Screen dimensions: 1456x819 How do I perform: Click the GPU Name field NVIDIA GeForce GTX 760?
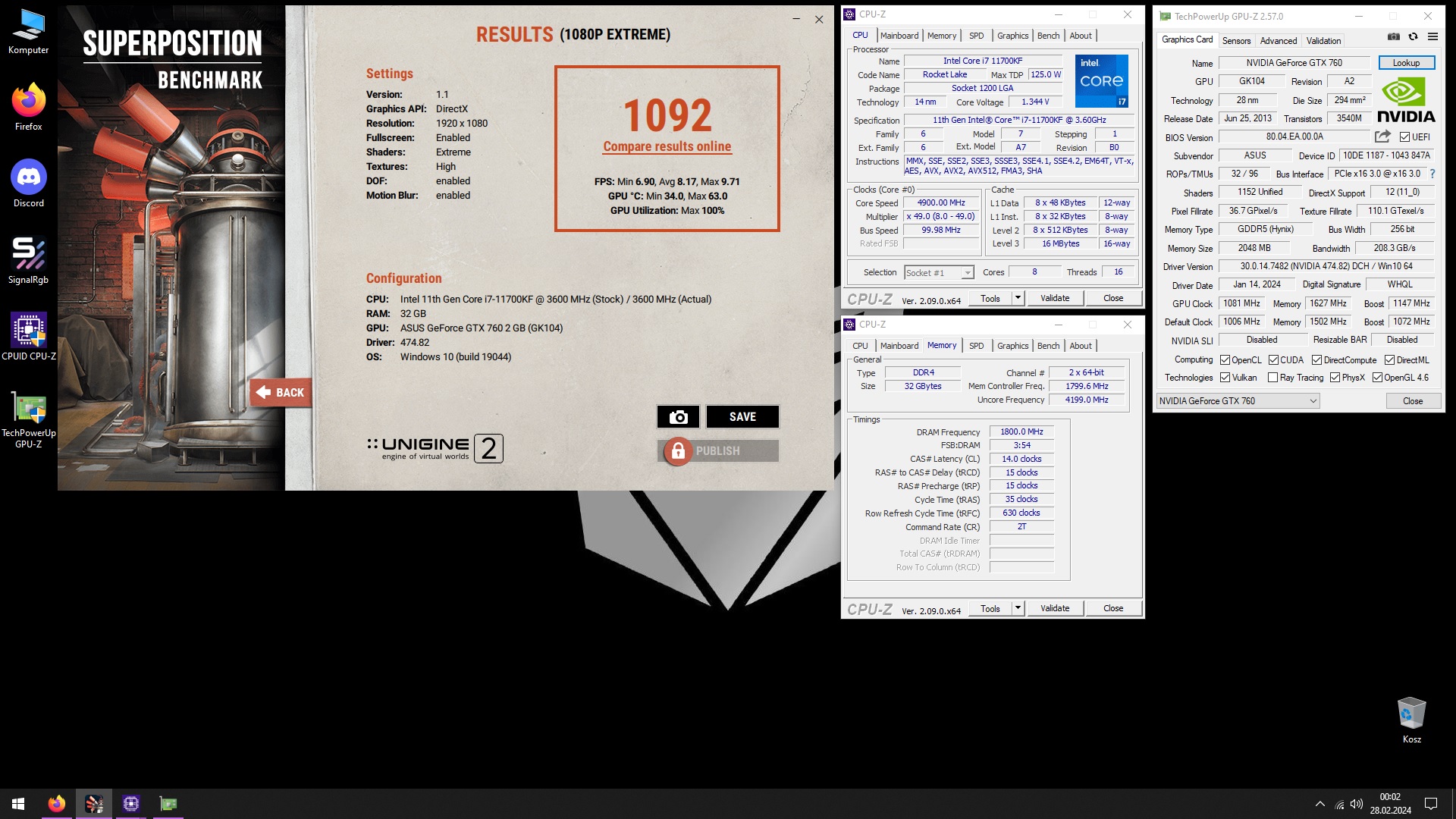click(x=1294, y=63)
